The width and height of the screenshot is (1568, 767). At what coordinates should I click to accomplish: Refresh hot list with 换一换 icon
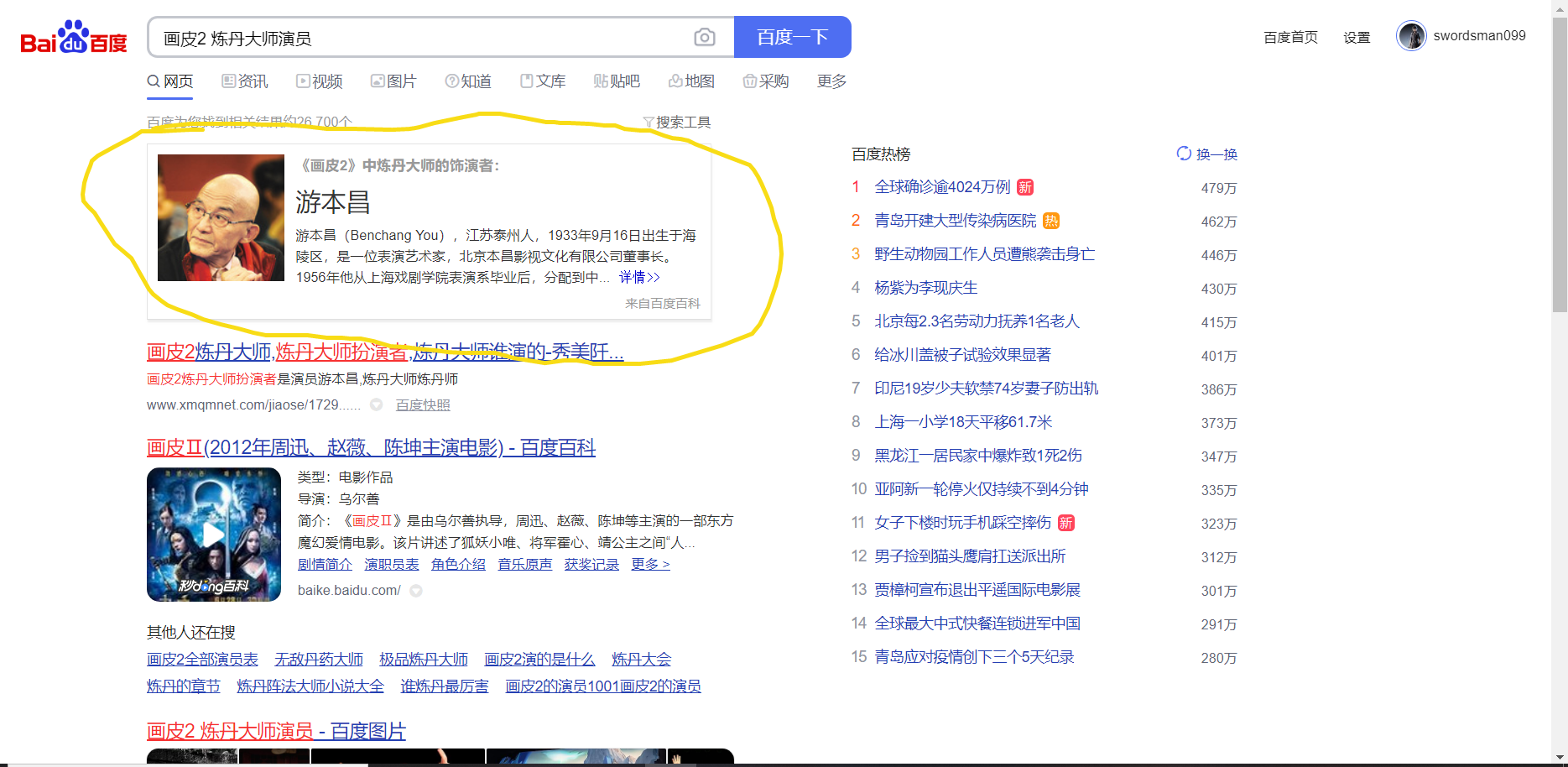pos(1184,154)
